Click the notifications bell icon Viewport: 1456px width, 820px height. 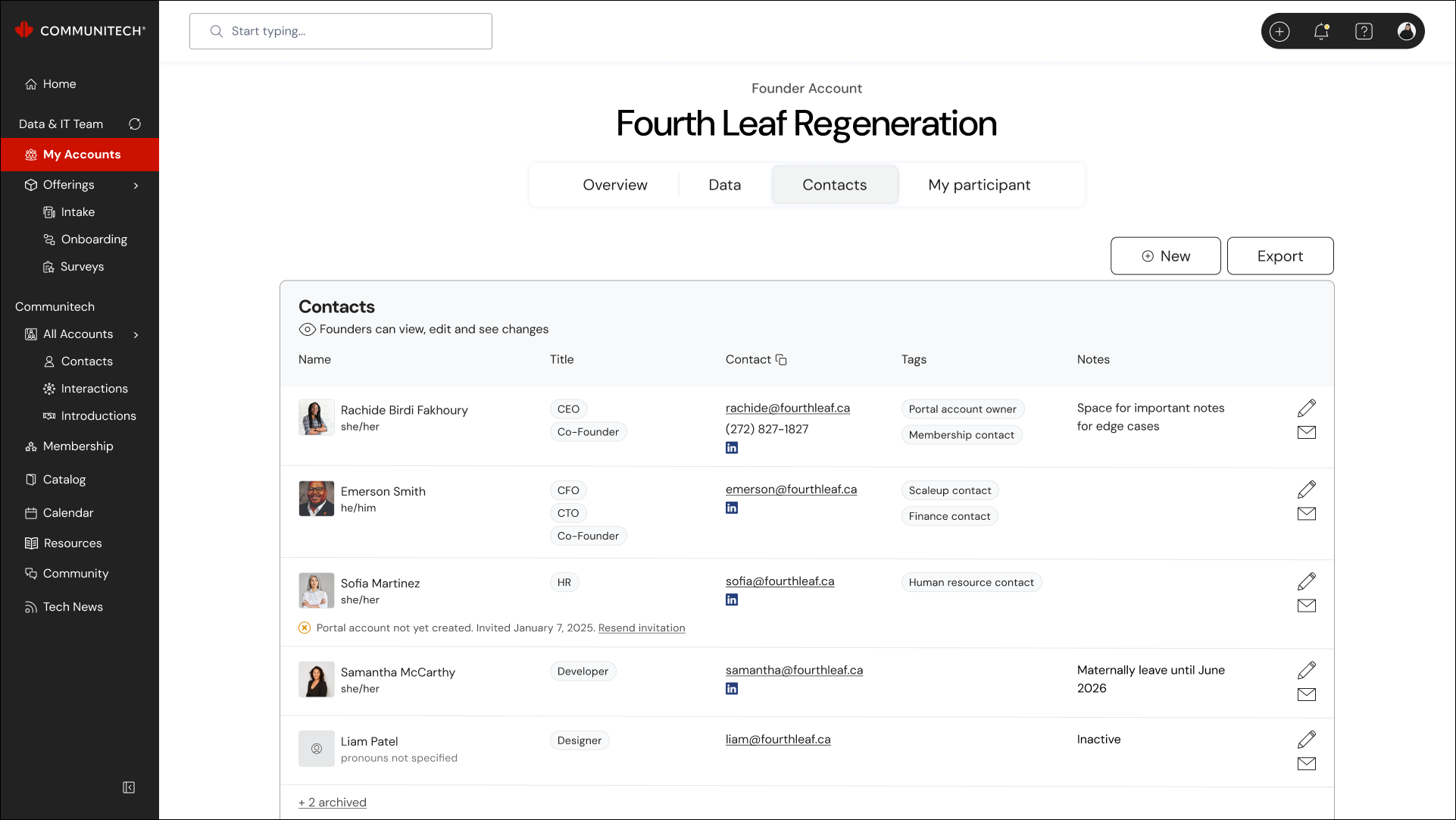pyautogui.click(x=1321, y=31)
